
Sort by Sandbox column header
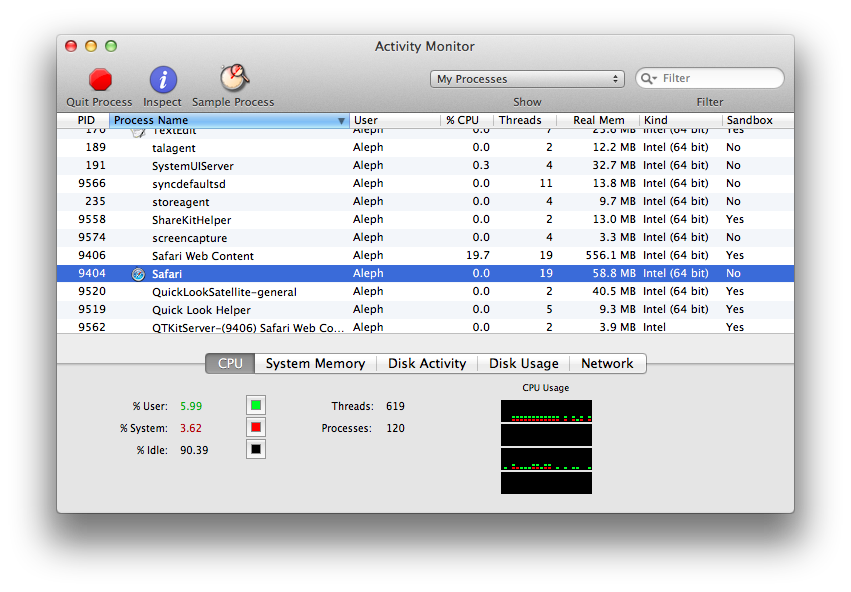point(758,120)
